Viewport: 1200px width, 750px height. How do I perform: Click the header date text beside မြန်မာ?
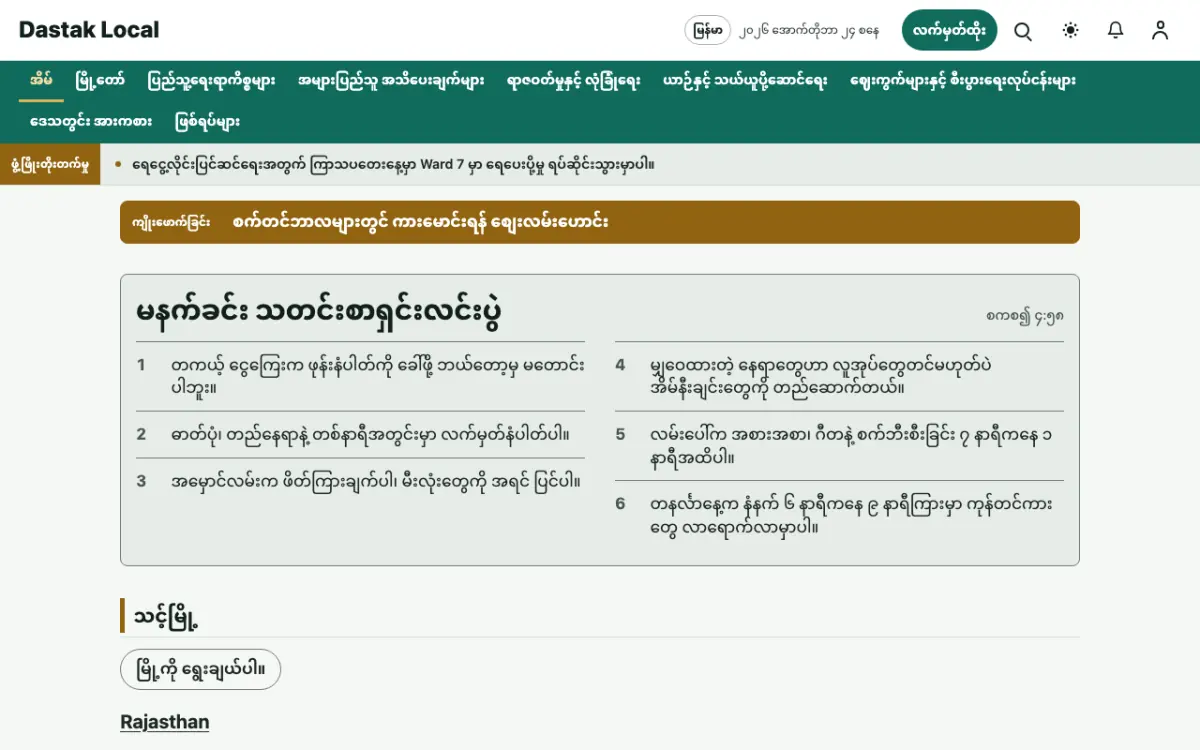click(x=810, y=31)
